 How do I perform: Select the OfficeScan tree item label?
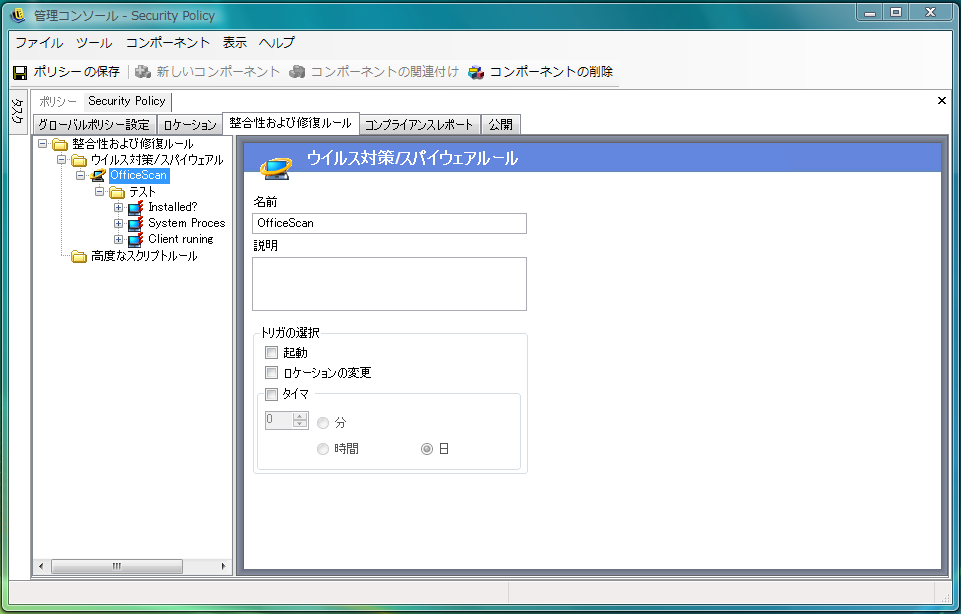[139, 176]
